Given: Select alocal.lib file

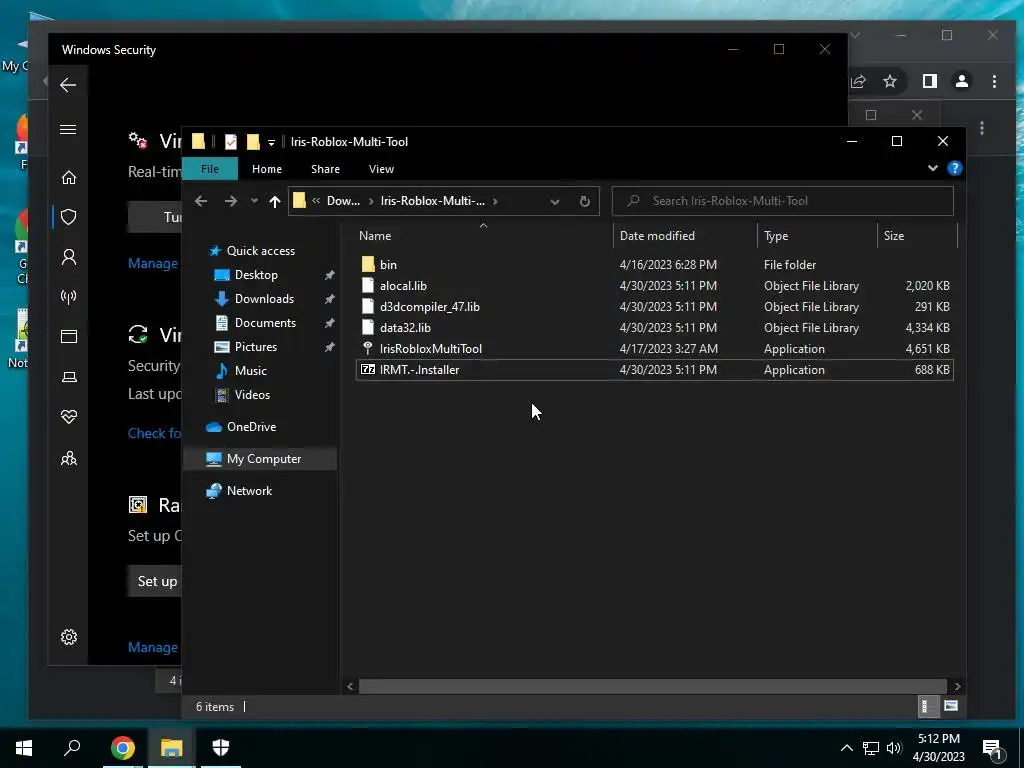Looking at the screenshot, I should [x=654, y=285].
